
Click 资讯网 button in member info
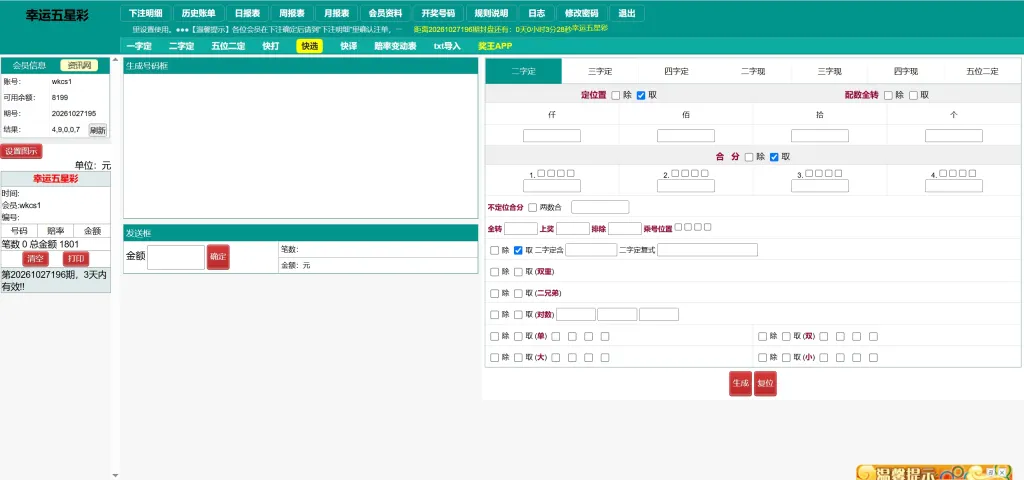[x=79, y=65]
